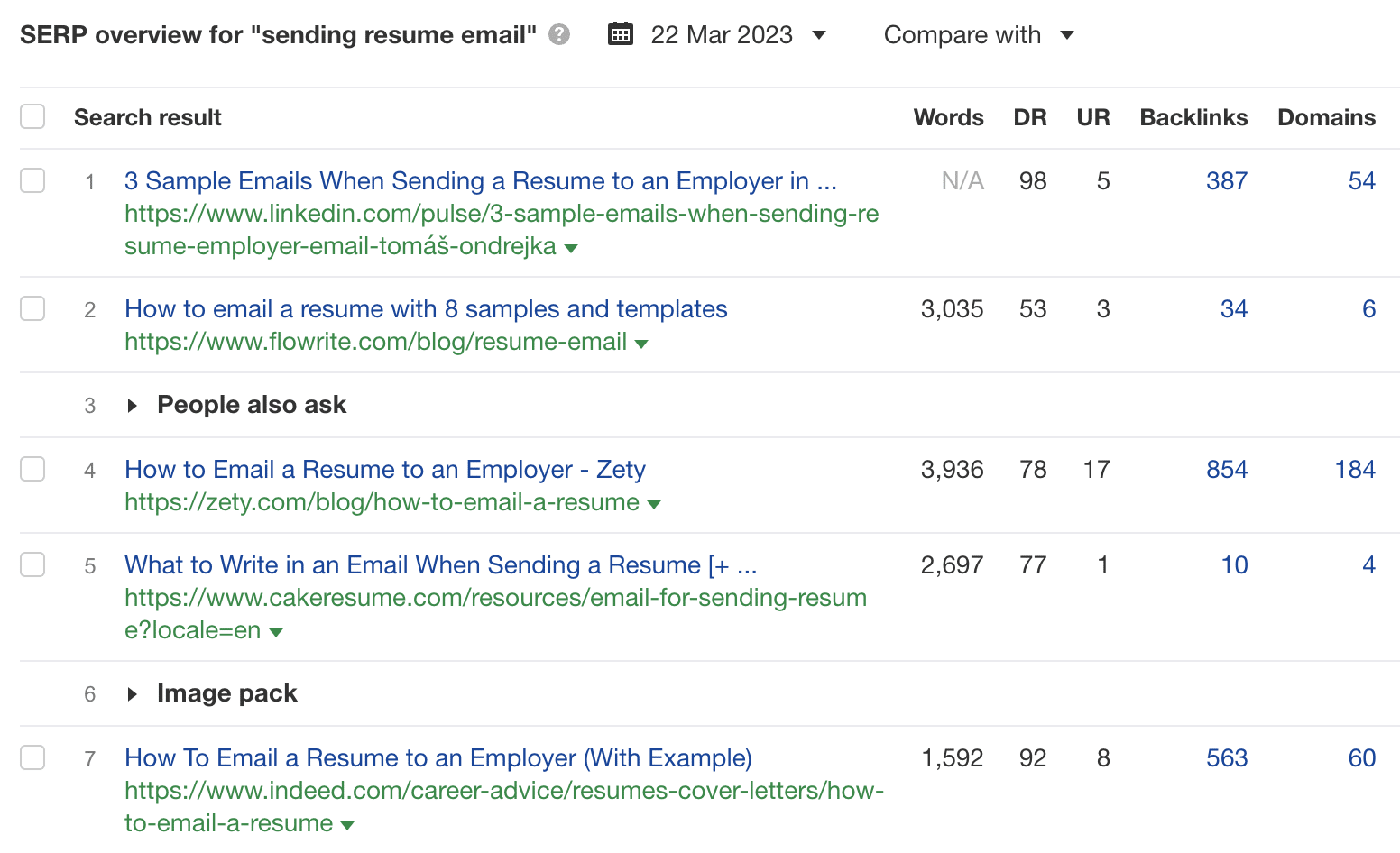Open the caret menu for the zety.com URL

tap(655, 503)
